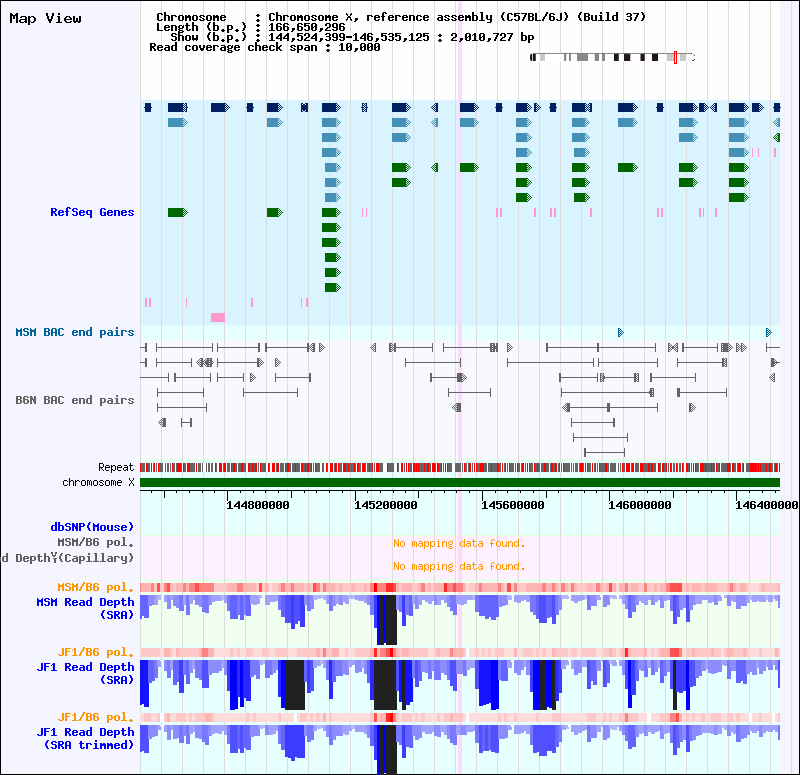Open JF1 Read Depth (SRA trimmed) label
Screen dimensions: 800x775
point(85,738)
